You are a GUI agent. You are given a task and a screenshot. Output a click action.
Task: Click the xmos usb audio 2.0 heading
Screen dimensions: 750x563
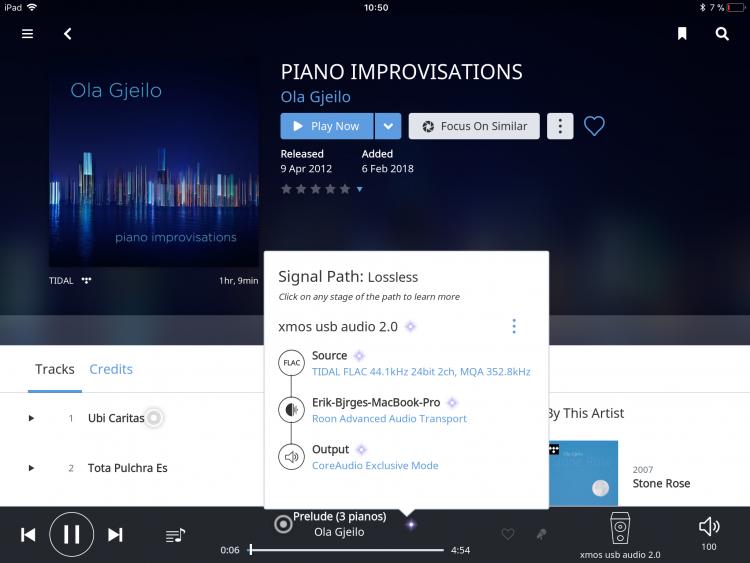coord(338,327)
